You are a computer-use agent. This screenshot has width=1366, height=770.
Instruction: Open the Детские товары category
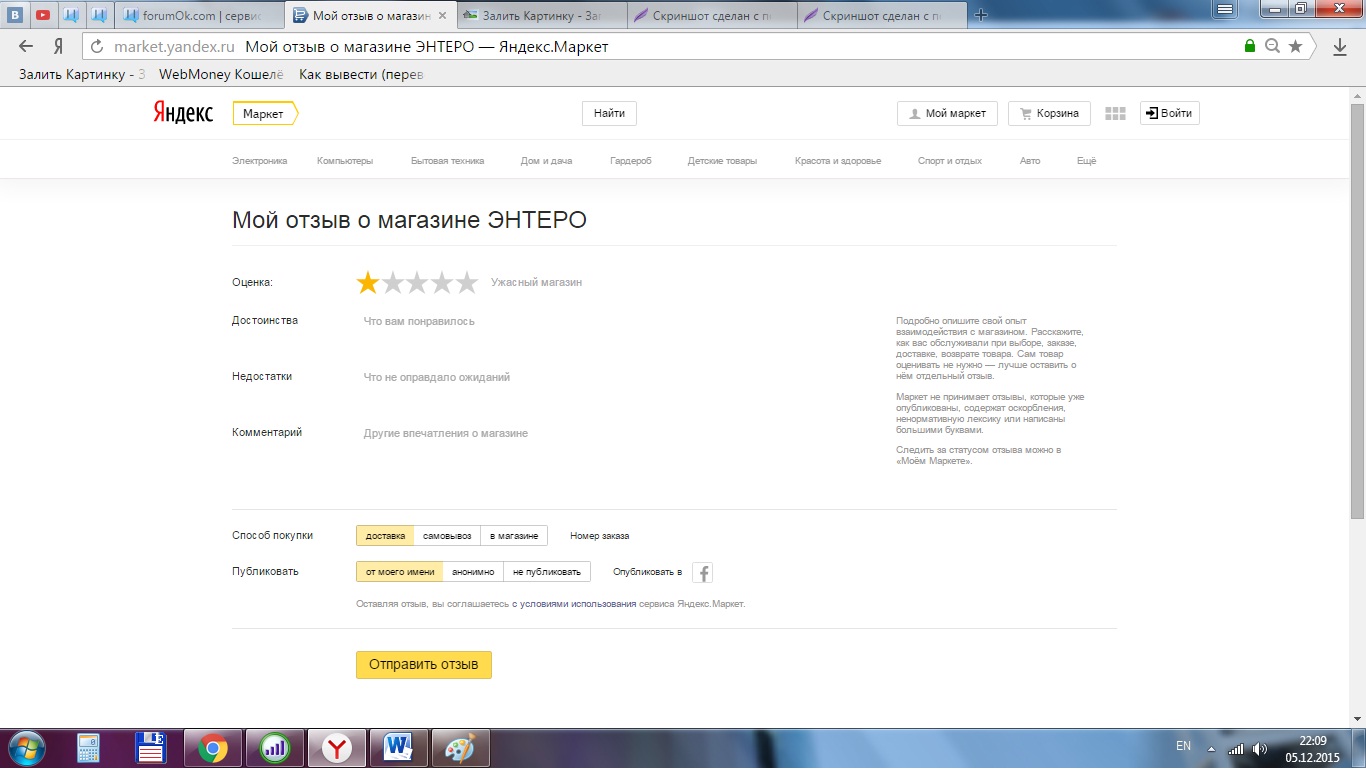tap(722, 161)
